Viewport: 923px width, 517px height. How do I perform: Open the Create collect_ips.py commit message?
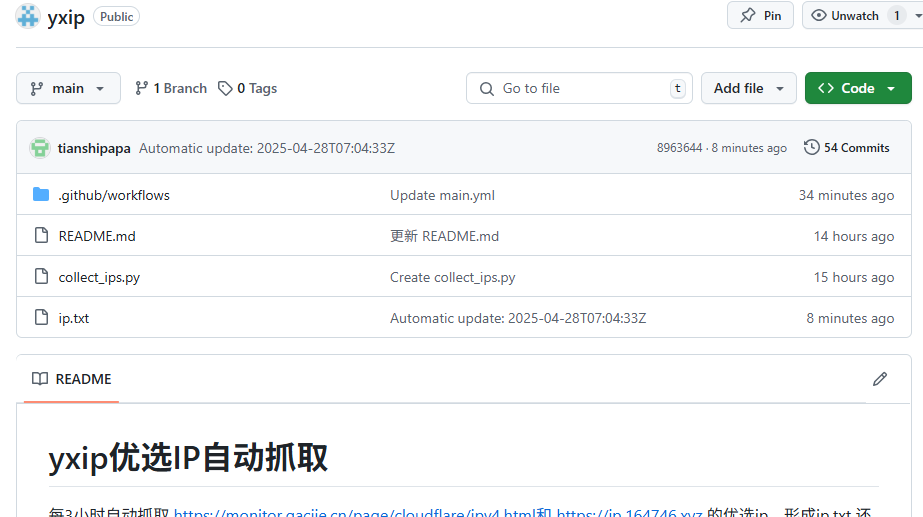pyautogui.click(x=453, y=277)
